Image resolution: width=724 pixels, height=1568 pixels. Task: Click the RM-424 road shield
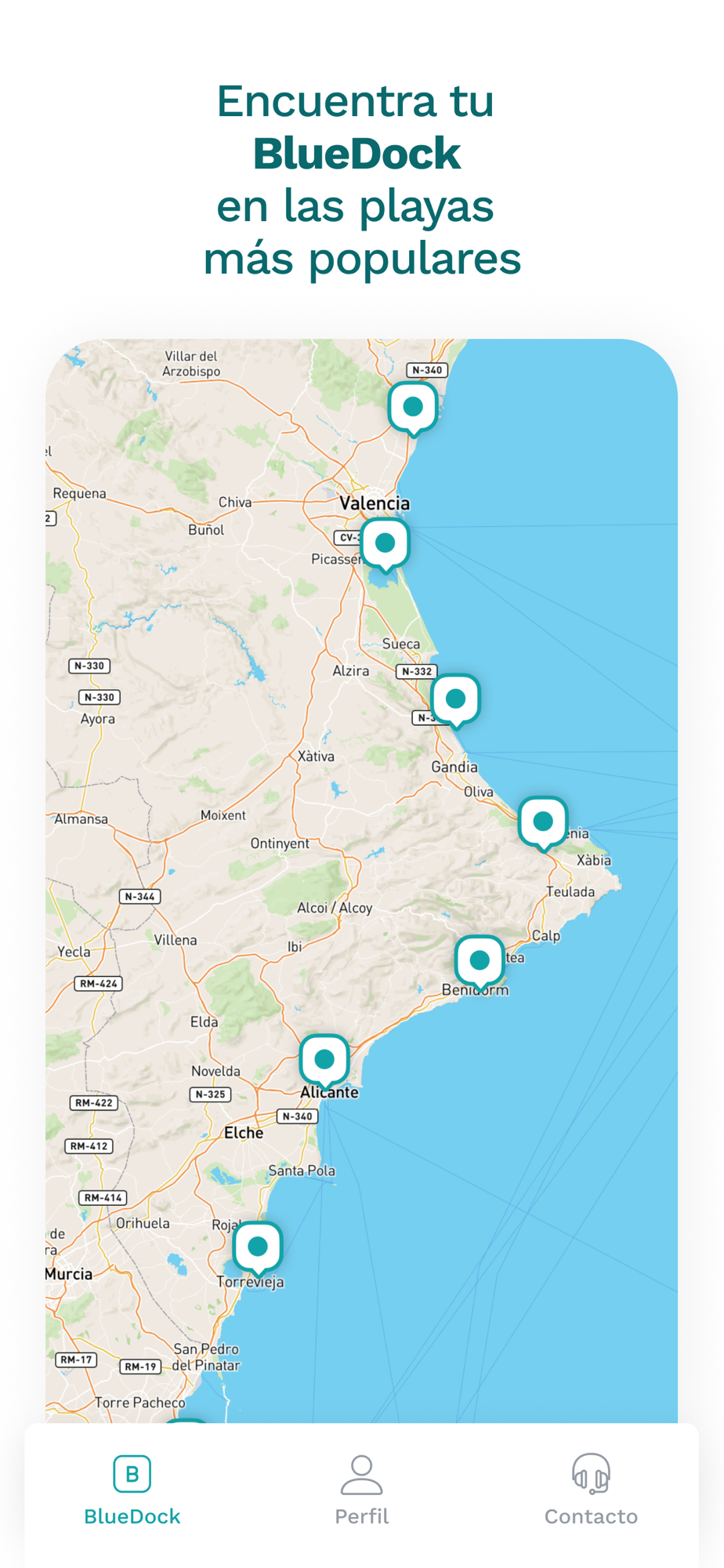pyautogui.click(x=99, y=983)
